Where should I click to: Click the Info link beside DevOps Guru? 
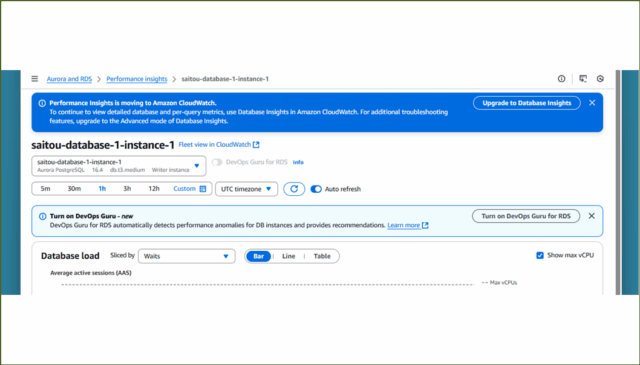tap(298, 162)
